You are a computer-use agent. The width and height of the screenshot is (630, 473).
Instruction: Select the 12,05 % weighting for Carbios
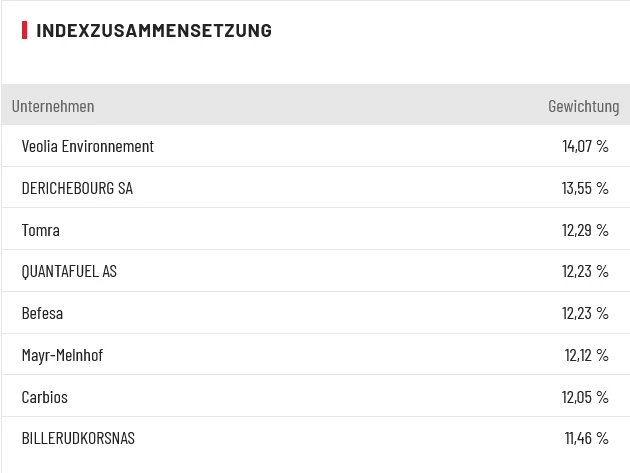585,397
